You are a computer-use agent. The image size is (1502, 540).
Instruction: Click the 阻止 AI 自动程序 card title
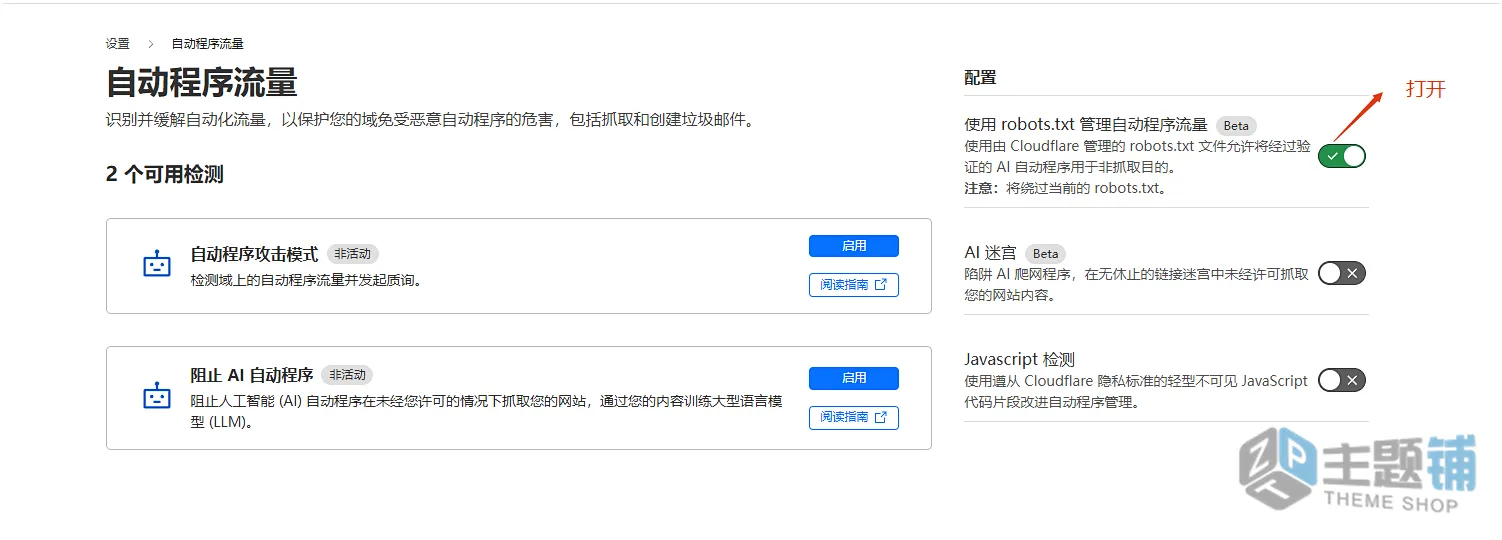pyautogui.click(x=252, y=375)
